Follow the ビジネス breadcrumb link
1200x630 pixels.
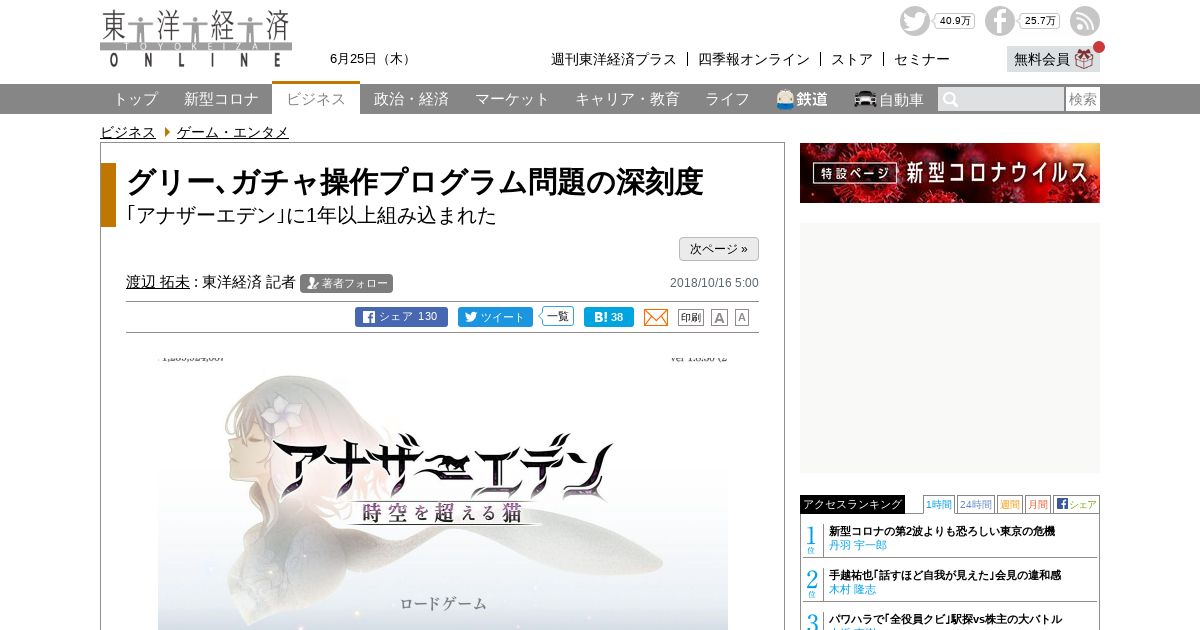coord(128,132)
